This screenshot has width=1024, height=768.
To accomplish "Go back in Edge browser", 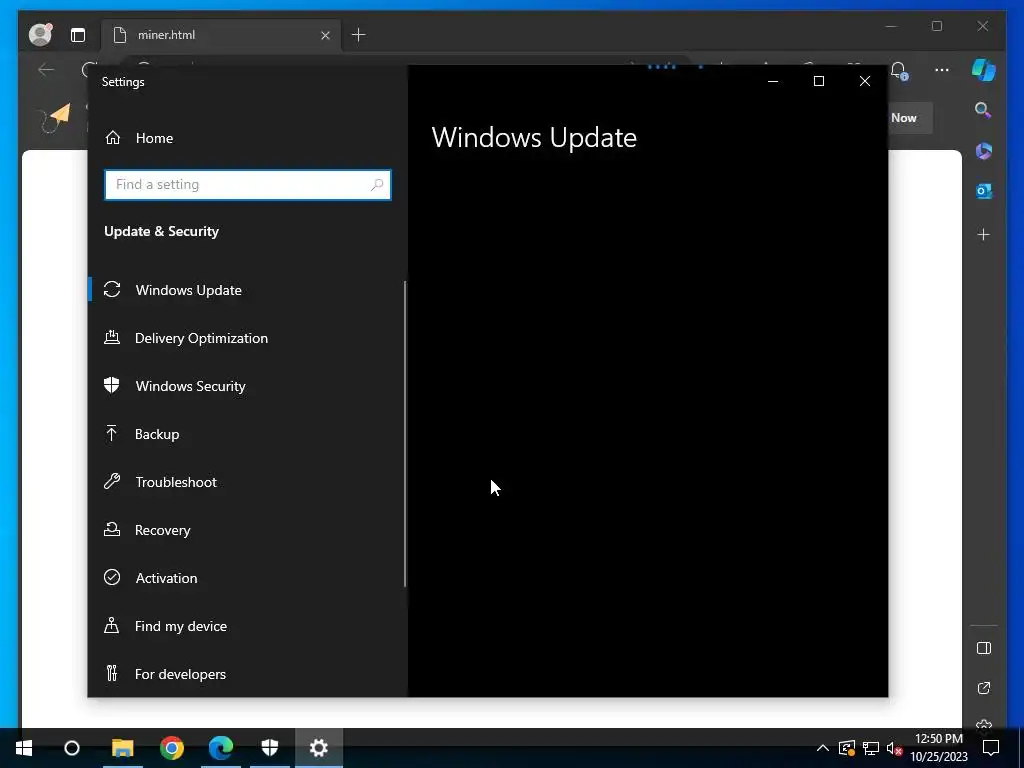I will (x=46, y=69).
